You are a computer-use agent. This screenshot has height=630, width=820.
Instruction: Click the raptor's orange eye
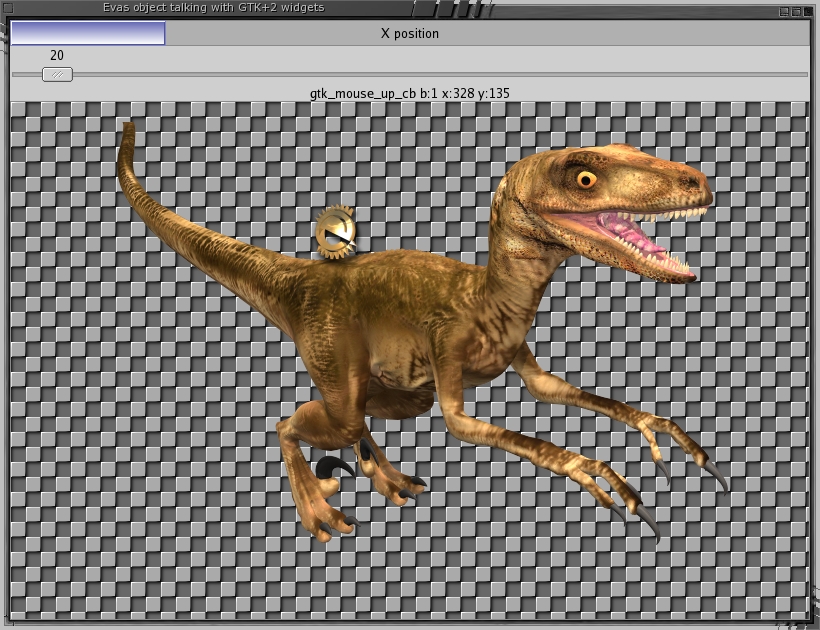586,180
